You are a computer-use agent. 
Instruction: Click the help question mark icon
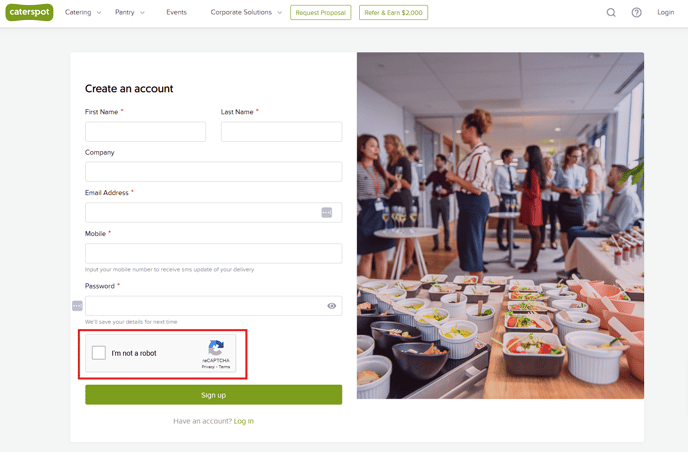point(636,12)
